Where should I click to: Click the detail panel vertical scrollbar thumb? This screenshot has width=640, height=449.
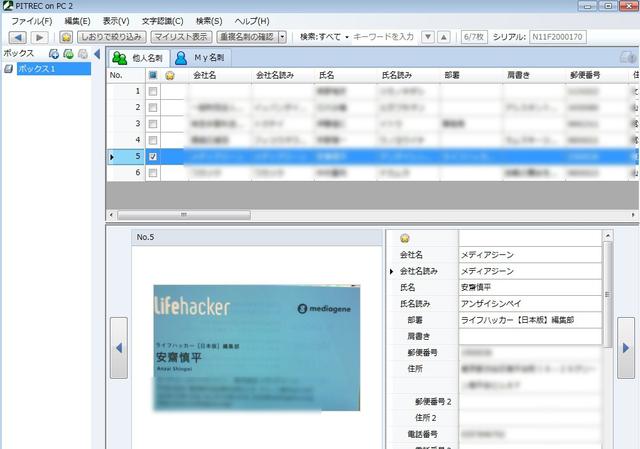(607, 294)
